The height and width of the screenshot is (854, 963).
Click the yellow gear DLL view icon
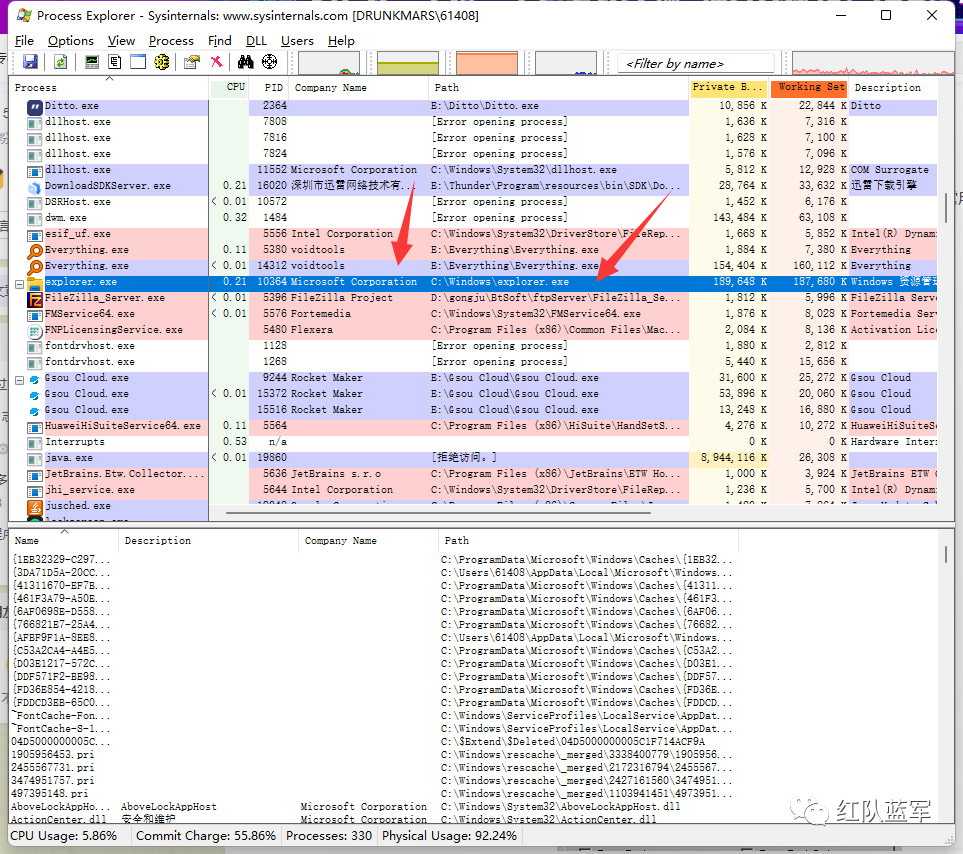pyautogui.click(x=162, y=61)
